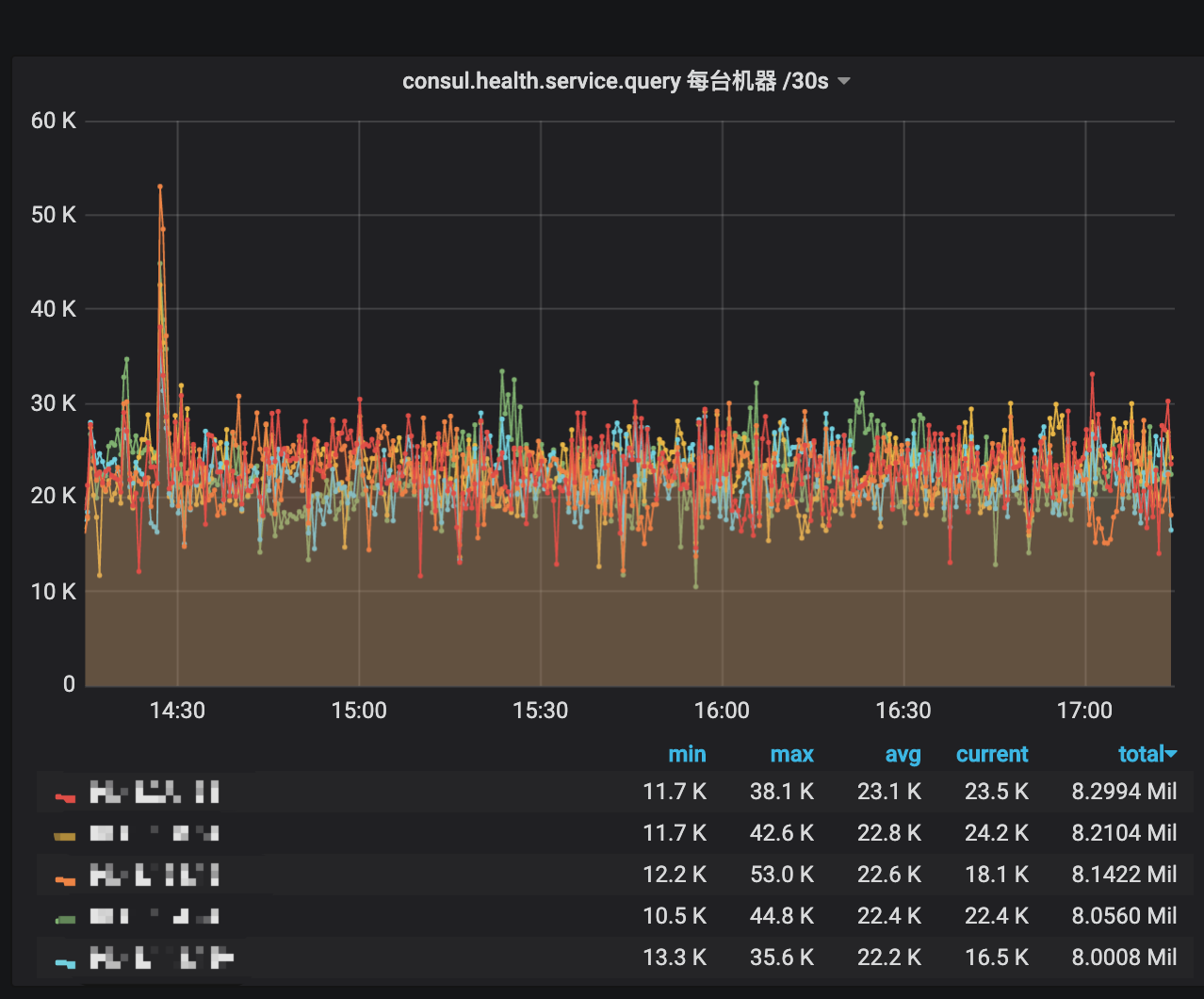Sort the legend by current column

[992, 754]
